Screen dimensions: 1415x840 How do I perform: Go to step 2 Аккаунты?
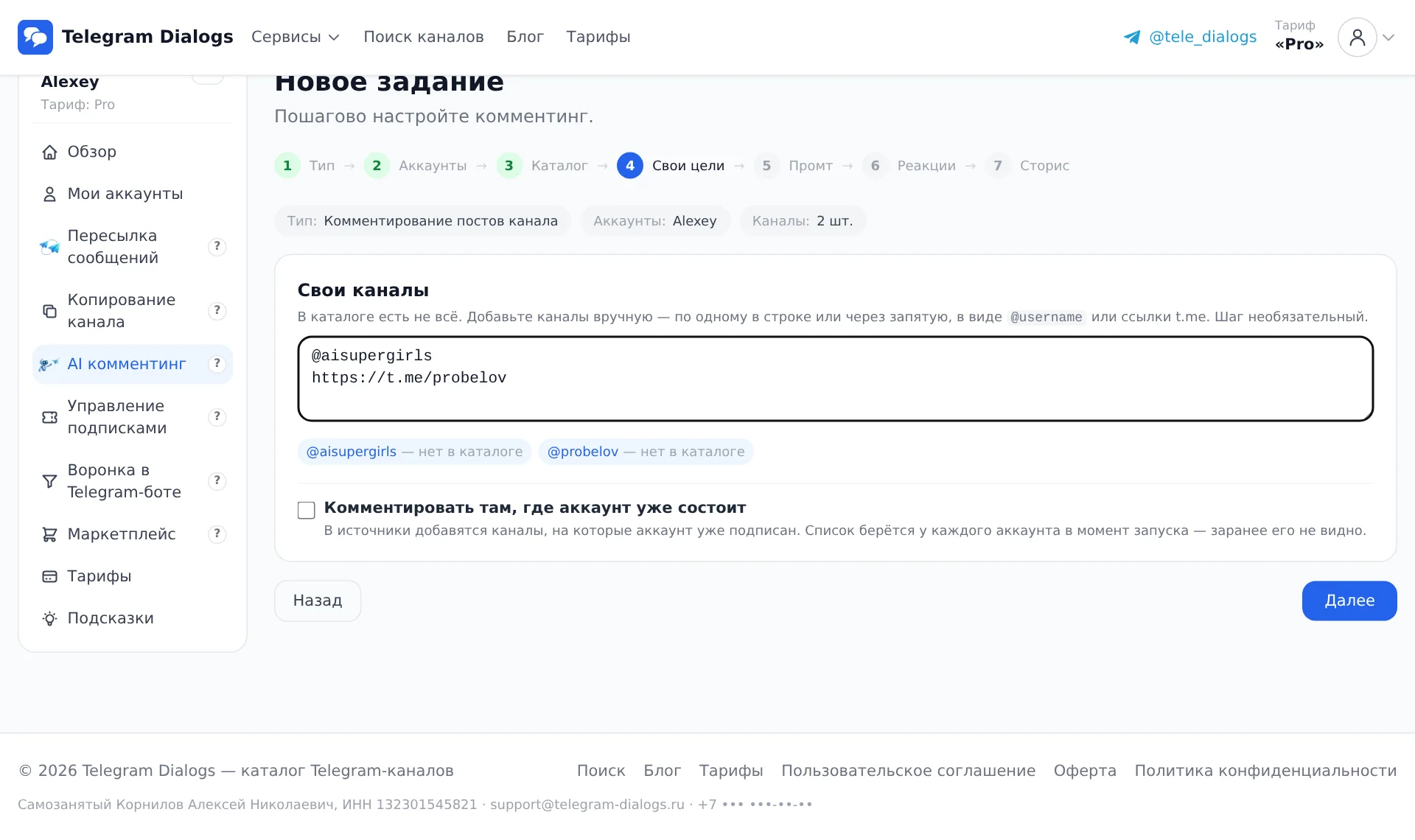point(415,166)
